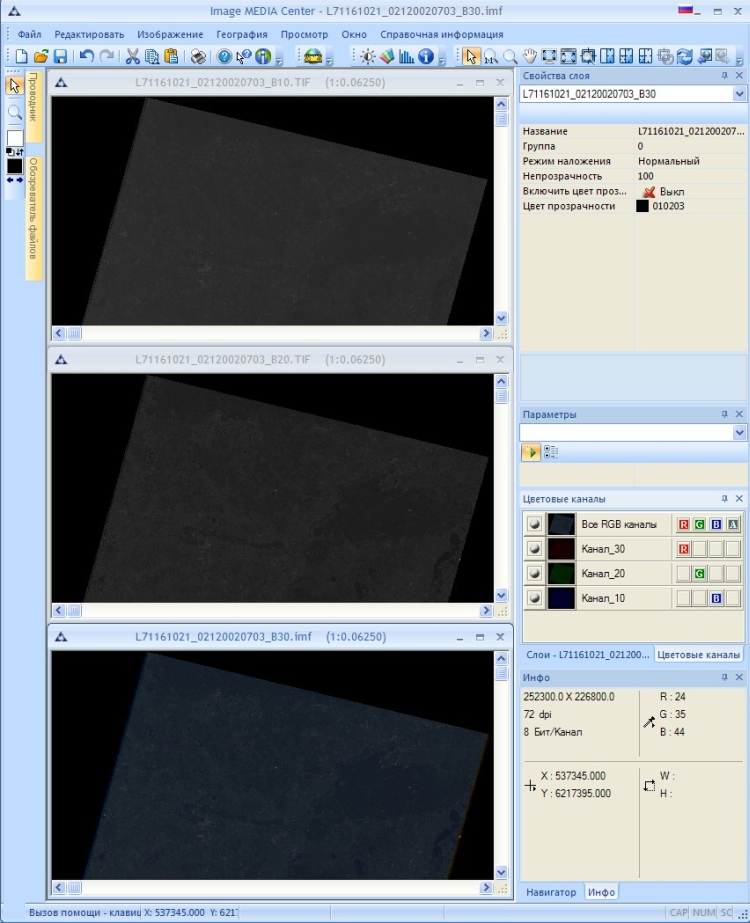The height and width of the screenshot is (923, 750).
Task: Toggle R button in Канал_30 row
Action: point(683,549)
